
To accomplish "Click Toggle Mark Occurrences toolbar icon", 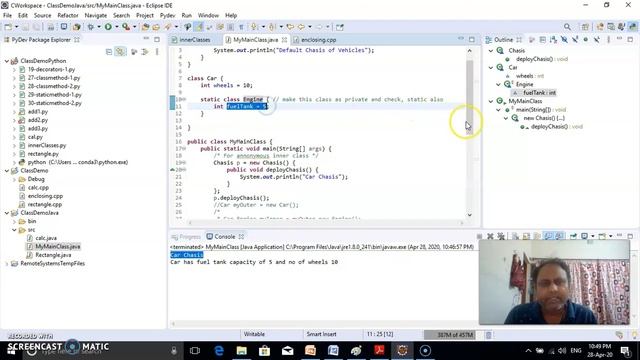I will (198, 27).
